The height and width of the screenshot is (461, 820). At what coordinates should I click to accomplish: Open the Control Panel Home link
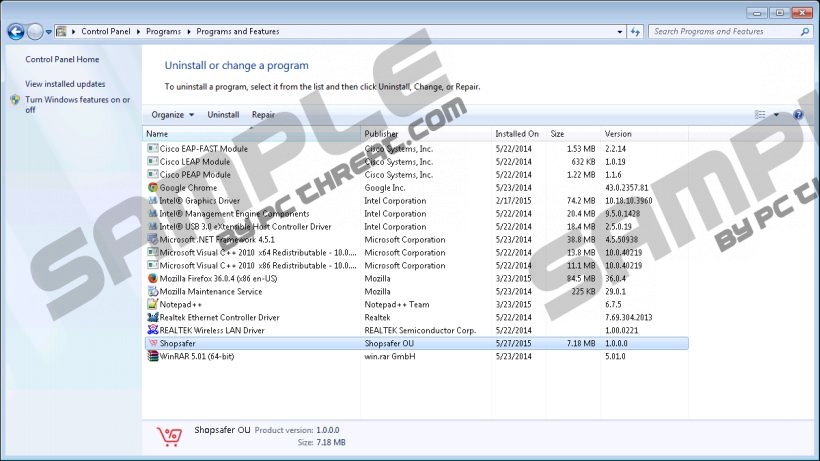coord(62,59)
